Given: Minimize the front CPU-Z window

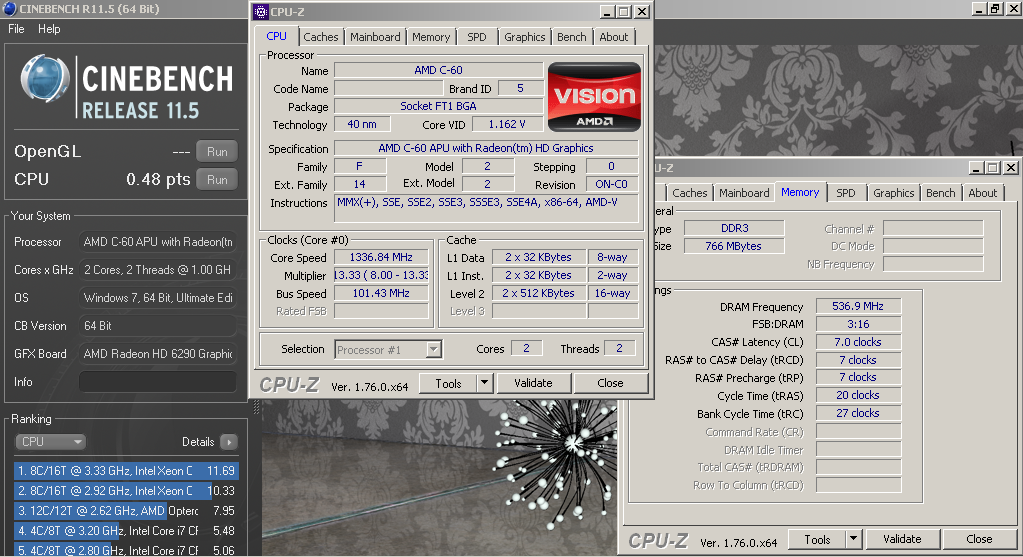Looking at the screenshot, I should (607, 12).
